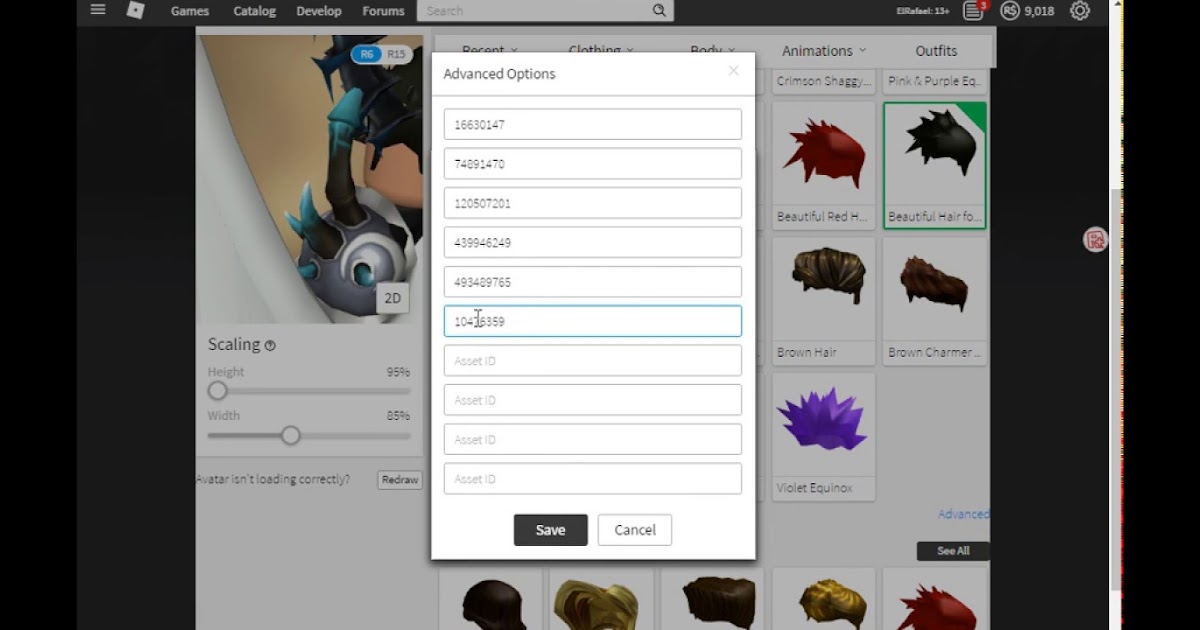Screen dimensions: 1200x630
Task: Click the red extension icon at right edge
Action: 1095,240
